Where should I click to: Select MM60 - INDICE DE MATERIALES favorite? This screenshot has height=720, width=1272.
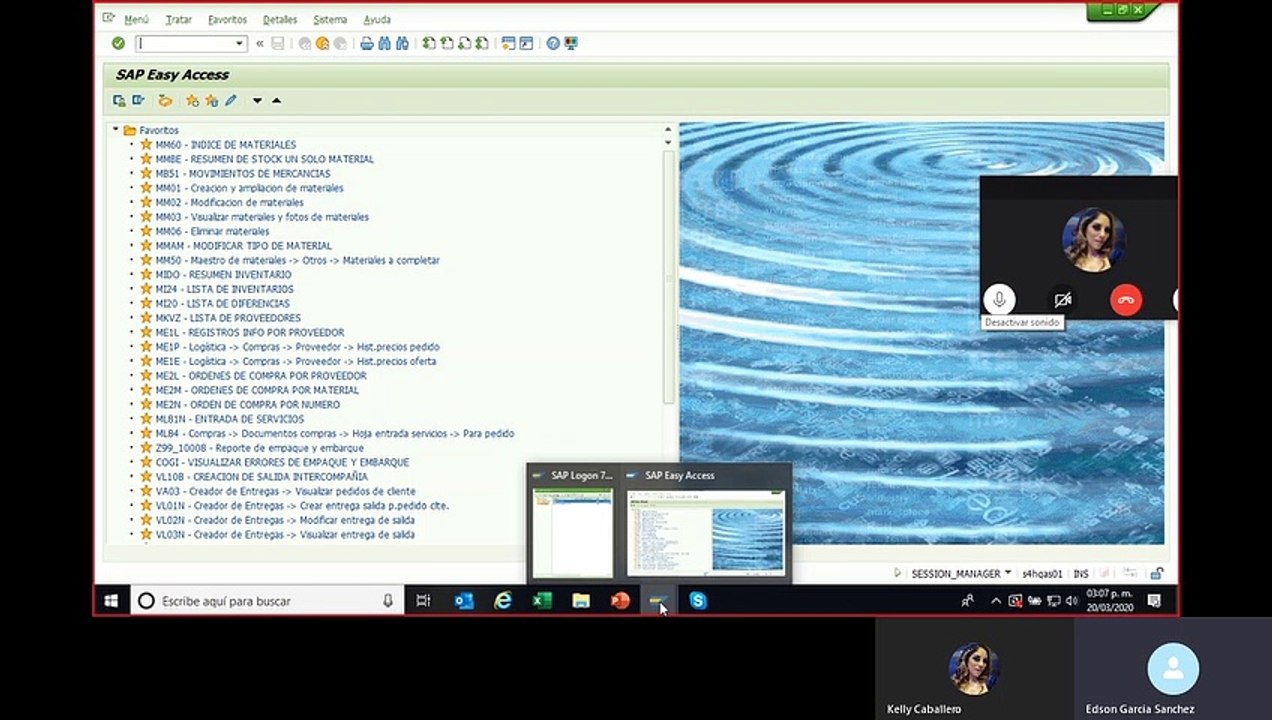(225, 144)
